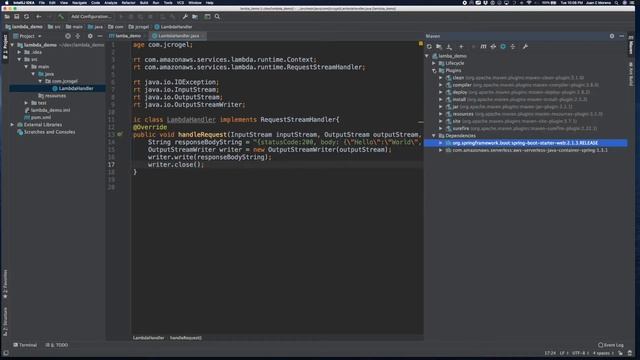Click the Back navigation arrow
The image size is (640, 360).
point(39,17)
